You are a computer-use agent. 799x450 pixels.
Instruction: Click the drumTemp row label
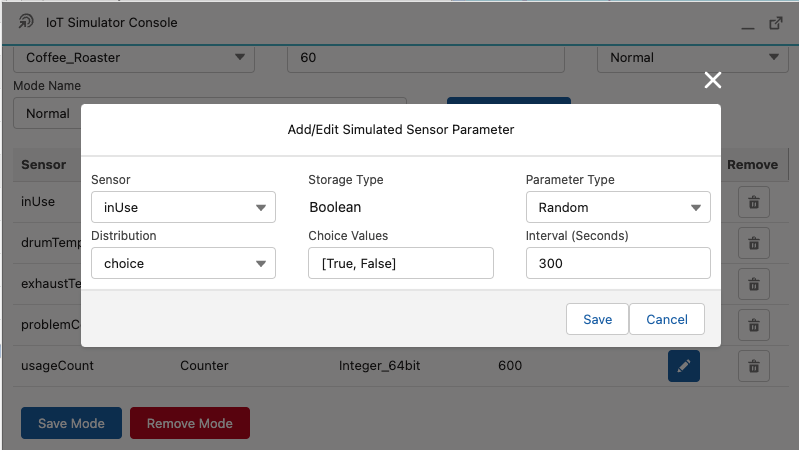[x=51, y=243]
